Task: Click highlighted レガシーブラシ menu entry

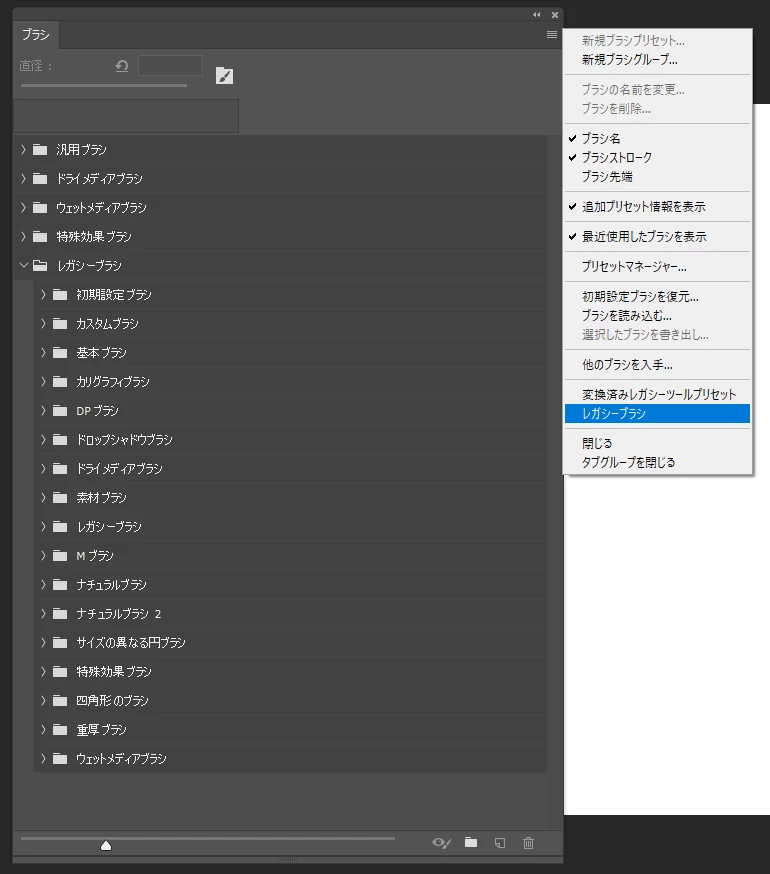Action: (657, 414)
